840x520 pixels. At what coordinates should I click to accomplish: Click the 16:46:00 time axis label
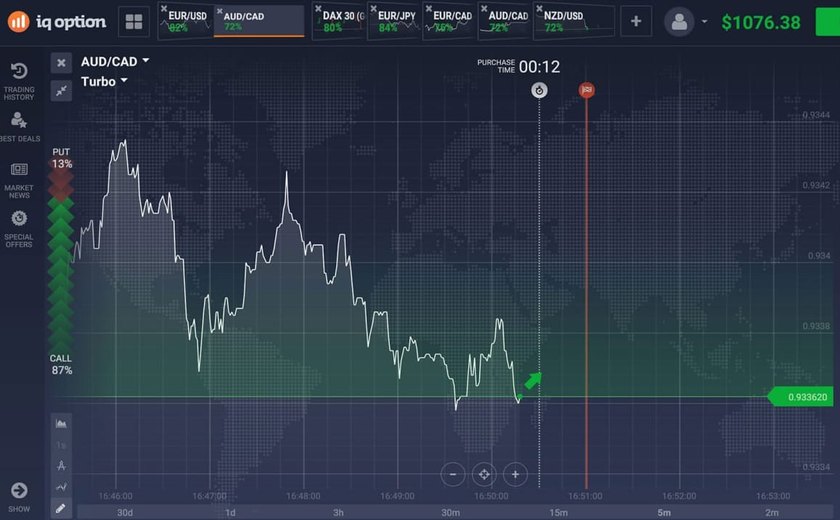[115, 496]
